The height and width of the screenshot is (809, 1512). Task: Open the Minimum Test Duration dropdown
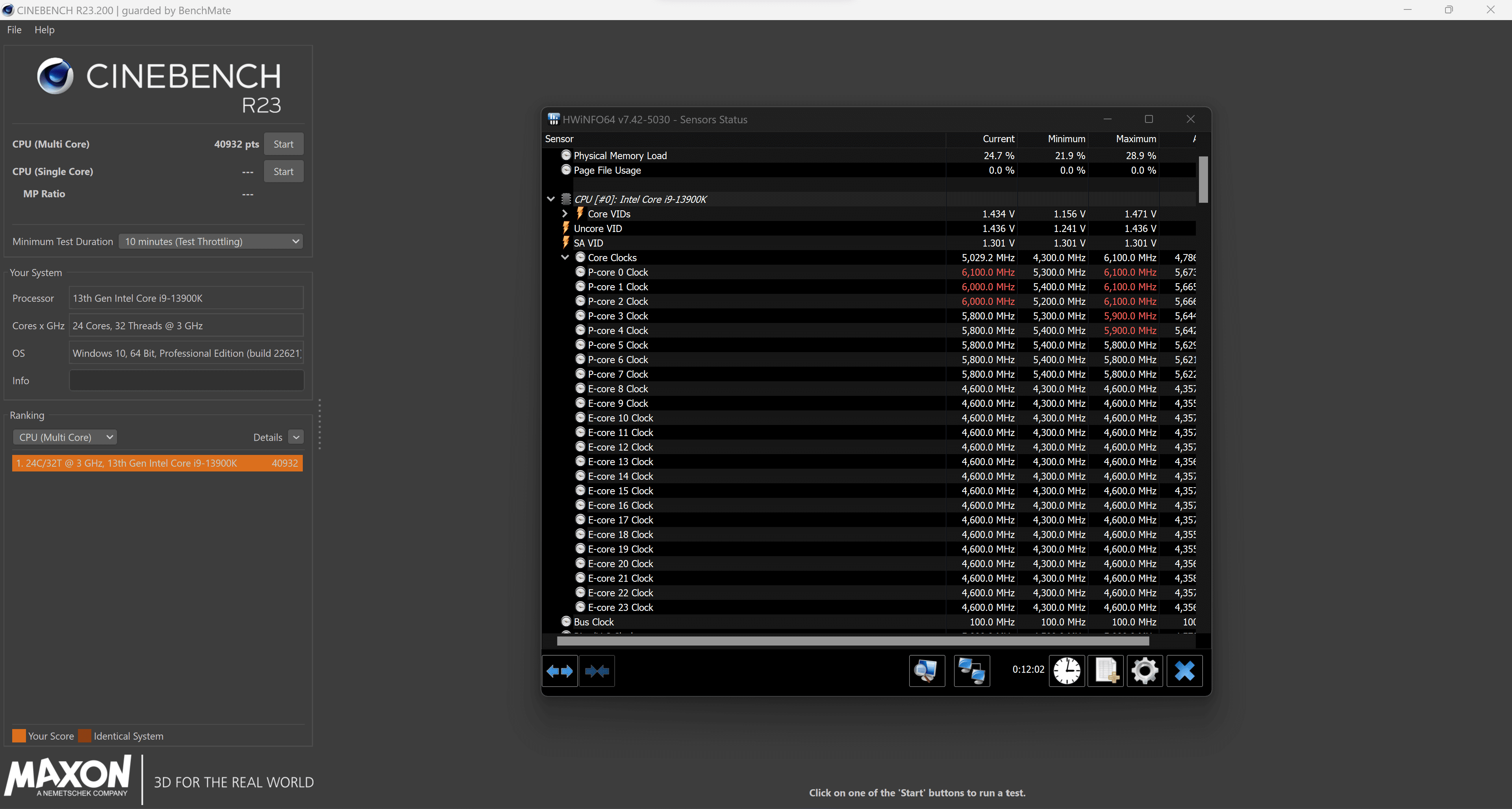(211, 241)
